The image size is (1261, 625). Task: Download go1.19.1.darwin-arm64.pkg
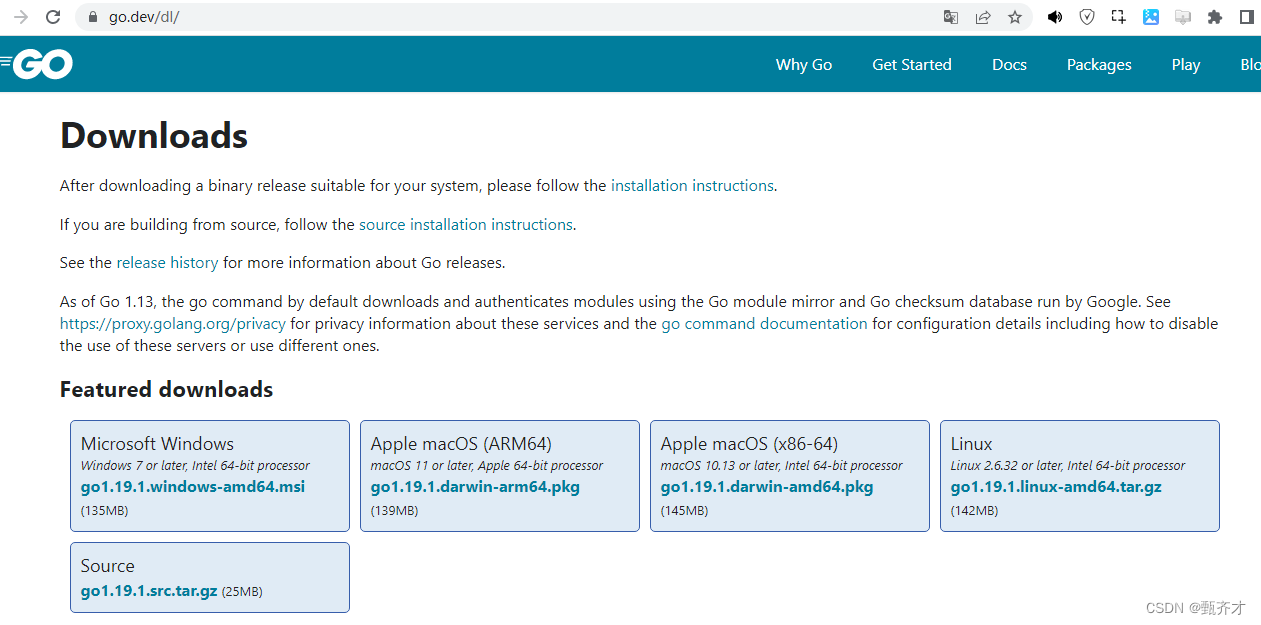pyautogui.click(x=475, y=487)
